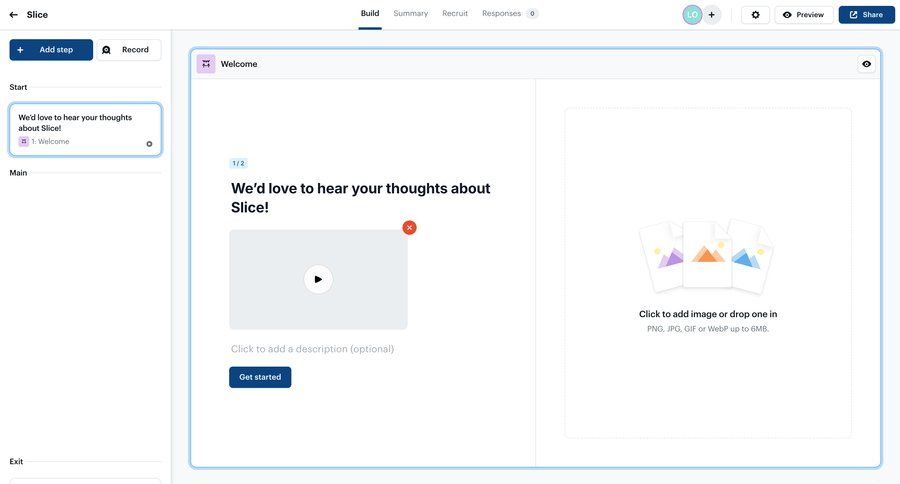Open the Summary tab
900x484 pixels.
pos(410,14)
